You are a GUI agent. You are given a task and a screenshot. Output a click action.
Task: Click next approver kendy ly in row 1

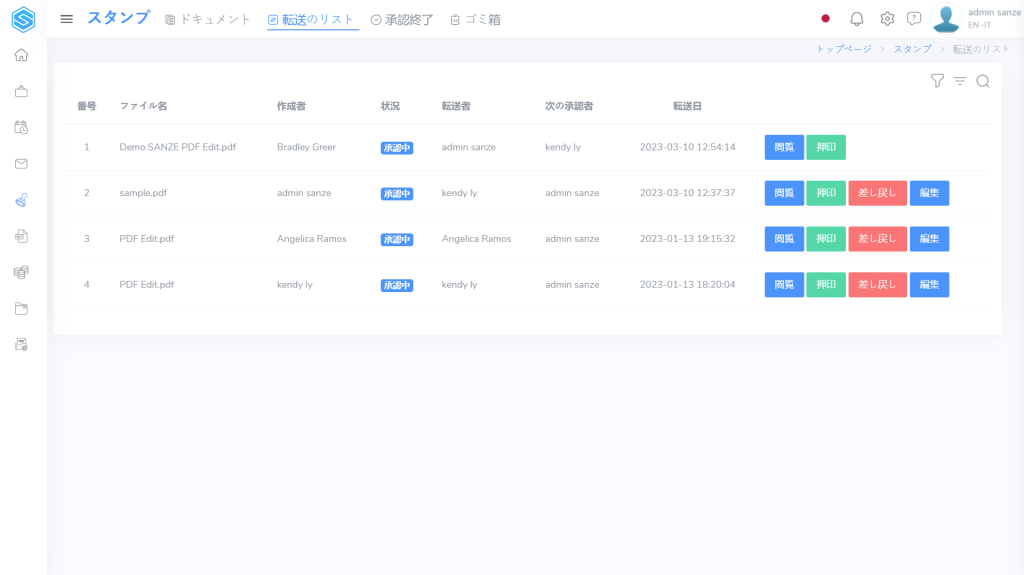tap(563, 147)
